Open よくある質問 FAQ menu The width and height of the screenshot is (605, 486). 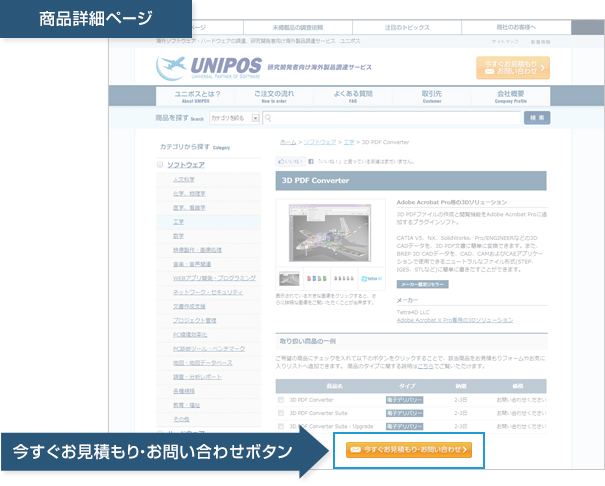point(353,96)
